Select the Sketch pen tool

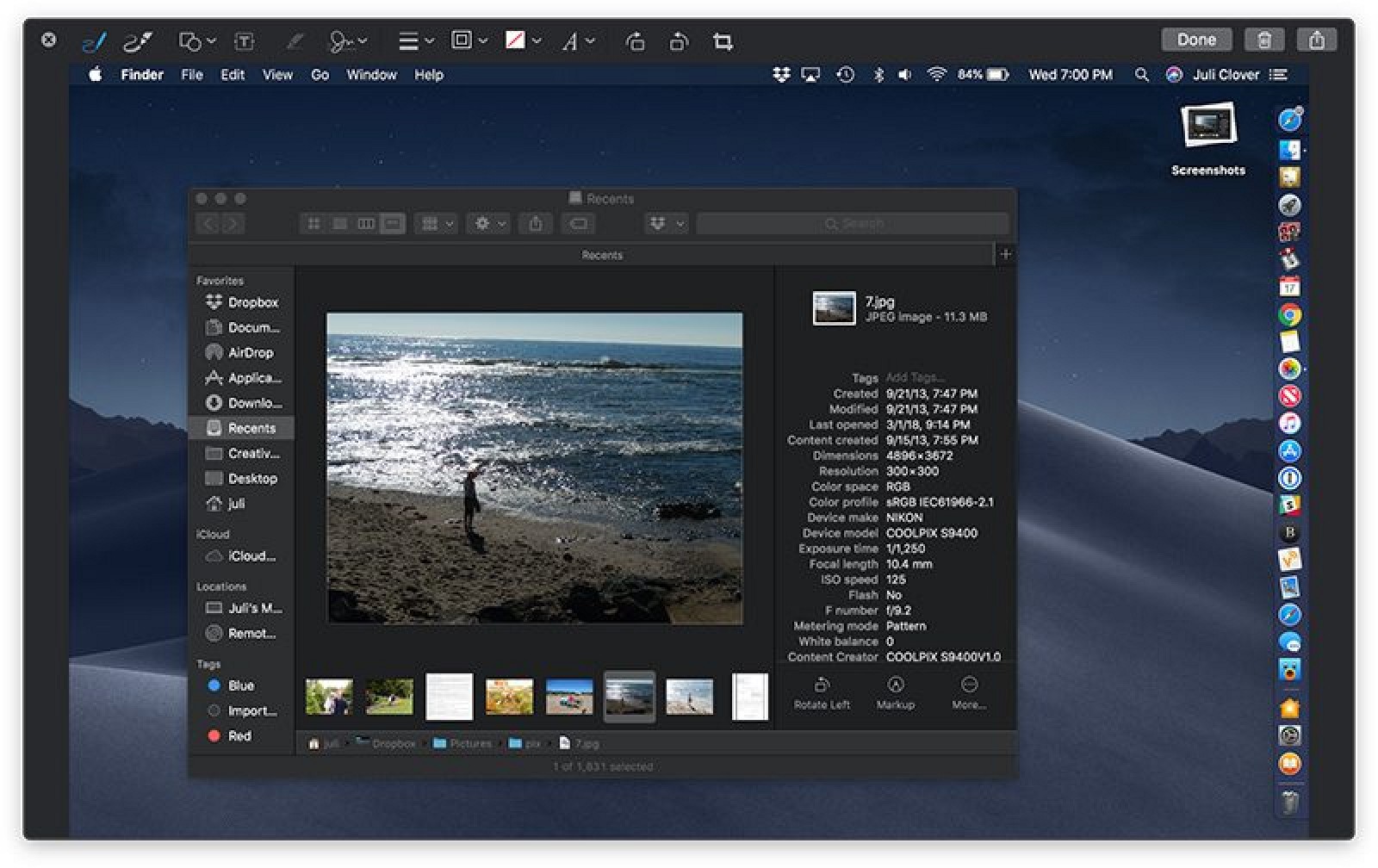coord(94,41)
